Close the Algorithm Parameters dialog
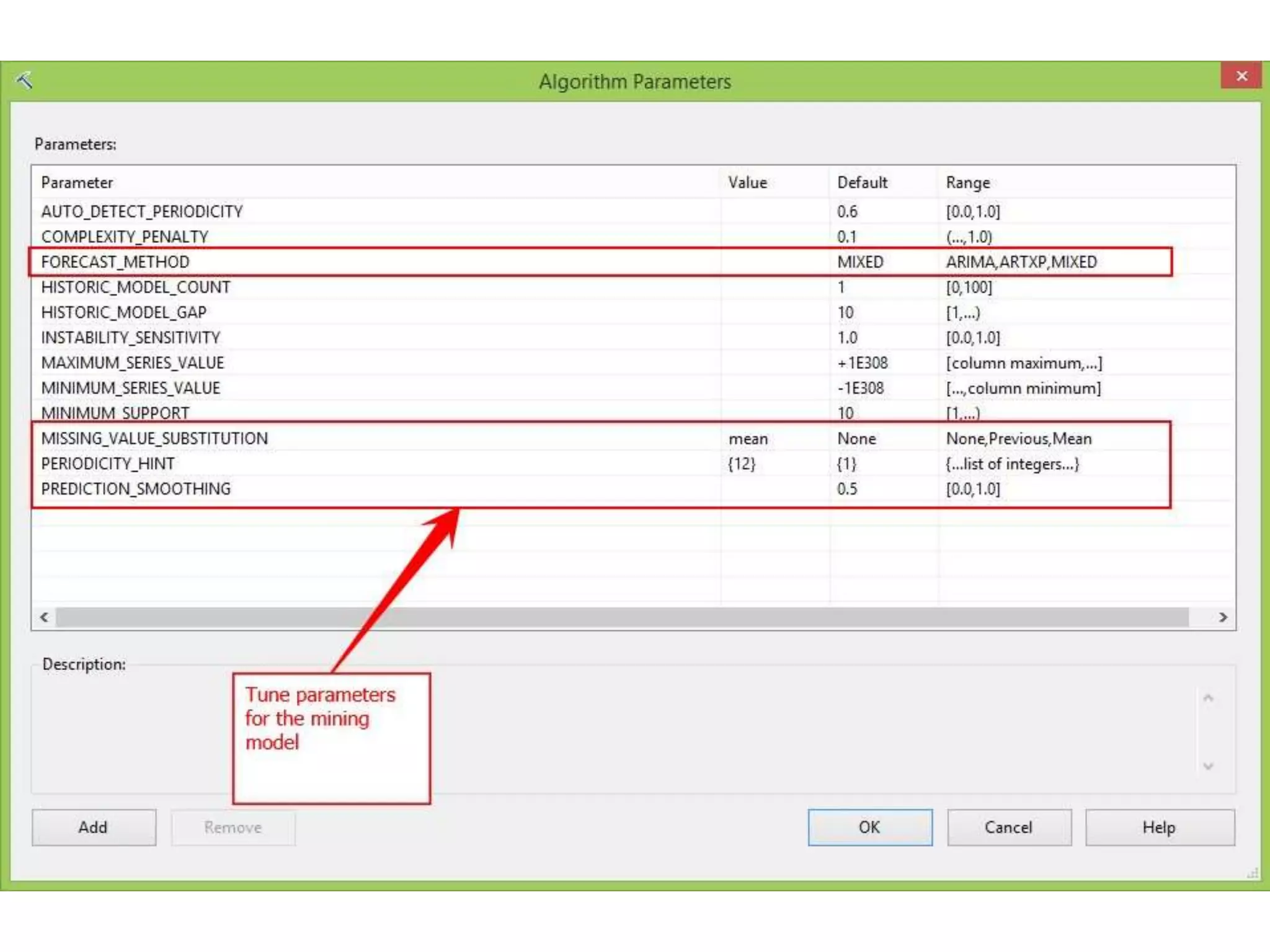Image resolution: width=1270 pixels, height=952 pixels. 1241,76
